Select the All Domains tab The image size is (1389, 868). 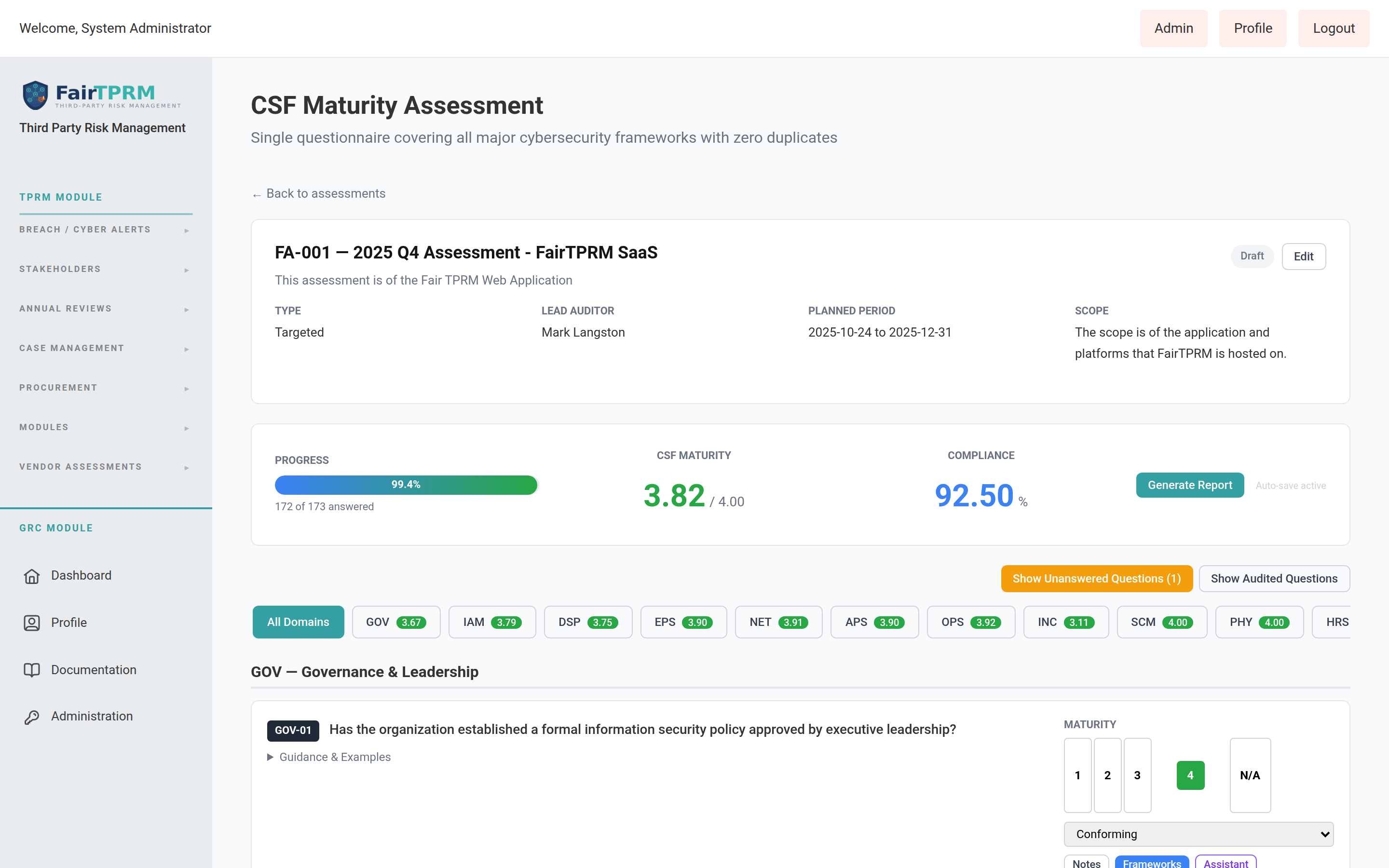point(298,622)
